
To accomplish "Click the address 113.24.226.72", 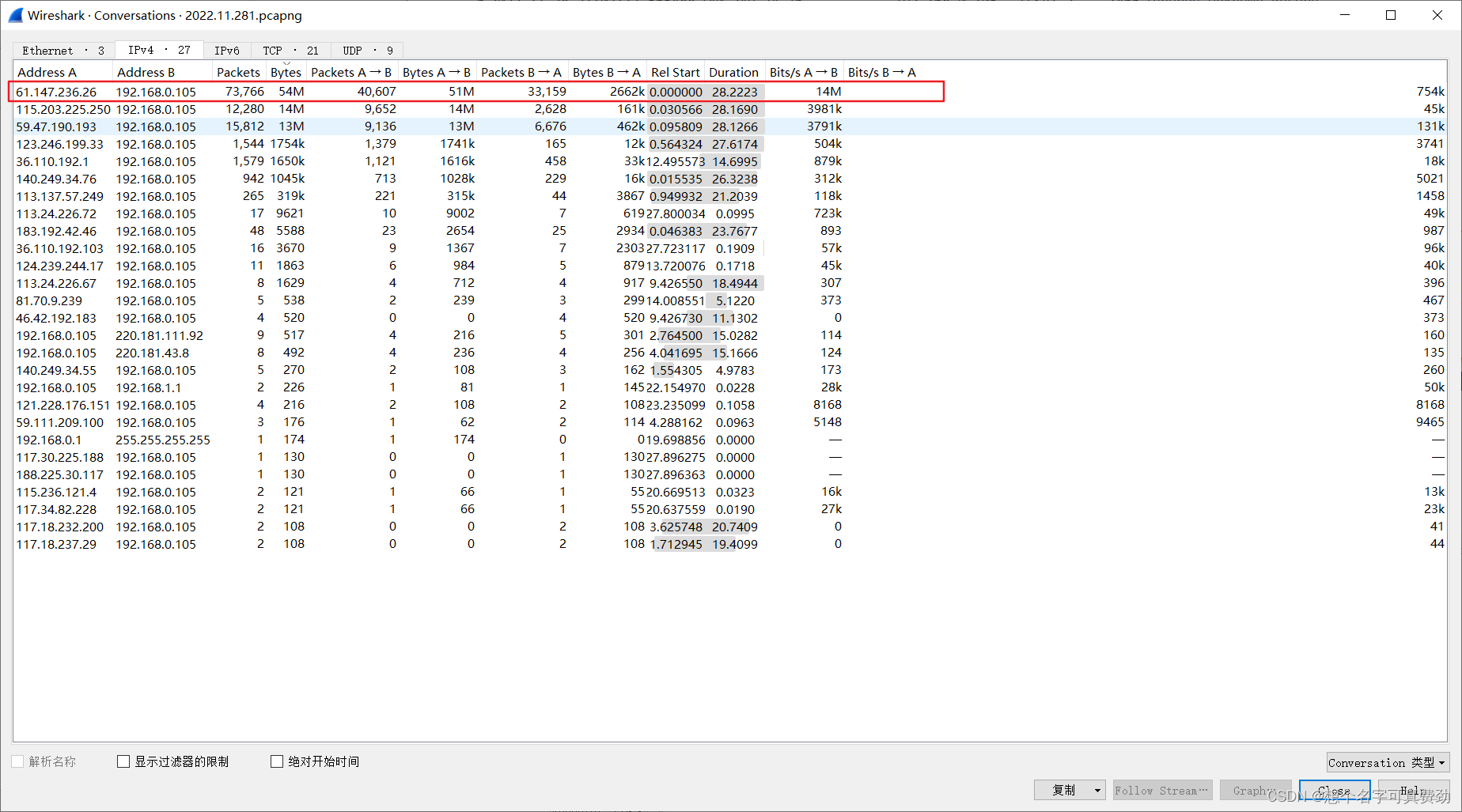I will click(x=57, y=213).
